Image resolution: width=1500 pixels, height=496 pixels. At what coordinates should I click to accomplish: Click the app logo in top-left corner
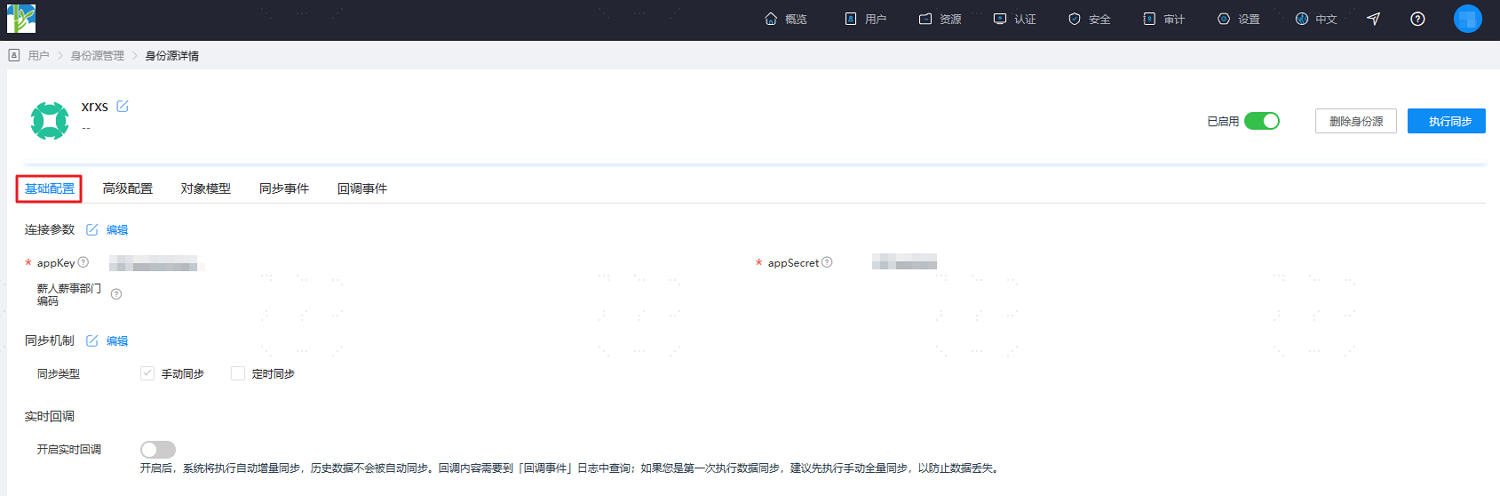[20, 18]
